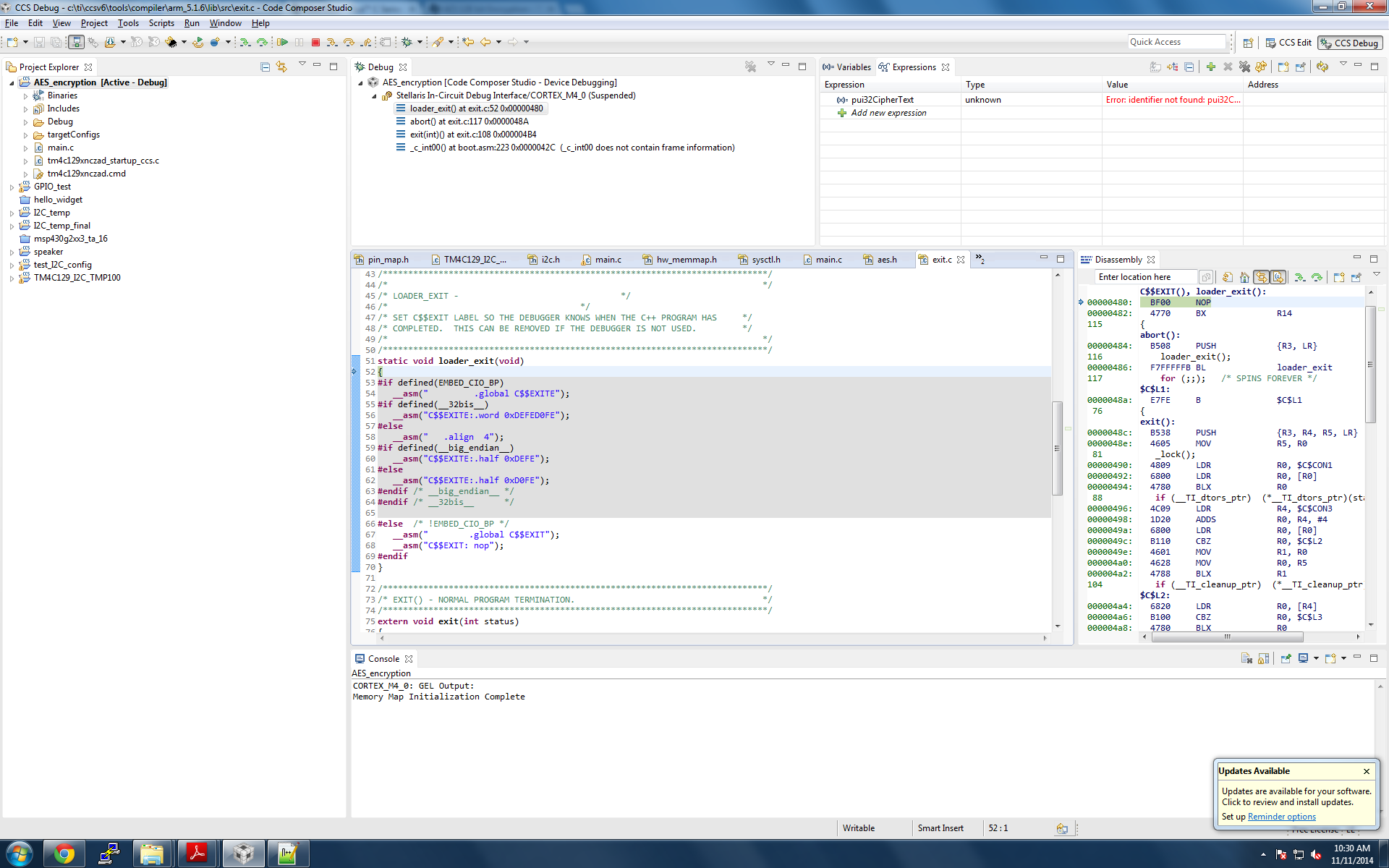Click the Back navigation arrow

pyautogui.click(x=485, y=43)
